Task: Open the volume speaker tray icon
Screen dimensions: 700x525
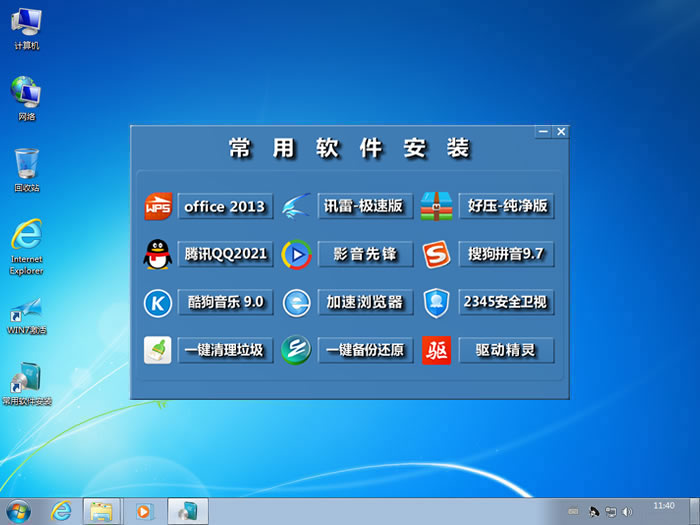Action: (x=627, y=512)
